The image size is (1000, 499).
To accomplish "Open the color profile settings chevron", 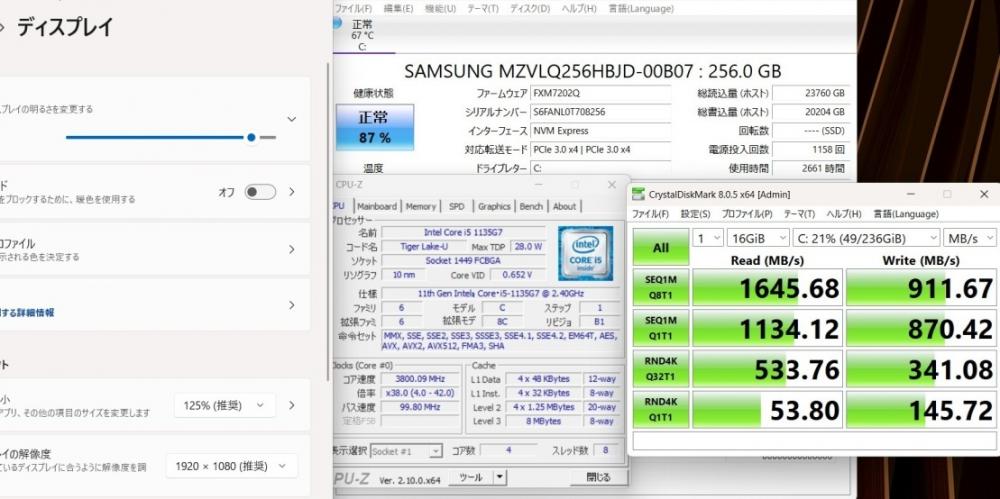I will (292, 250).
